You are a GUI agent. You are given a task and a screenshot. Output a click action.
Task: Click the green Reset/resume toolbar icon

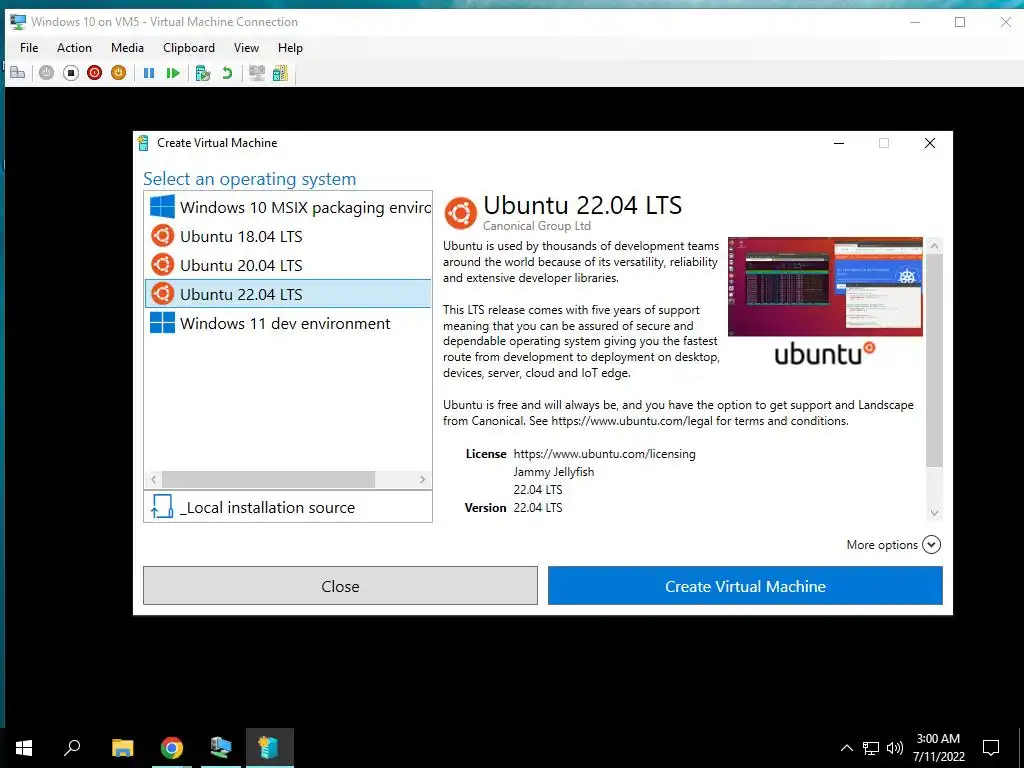173,73
